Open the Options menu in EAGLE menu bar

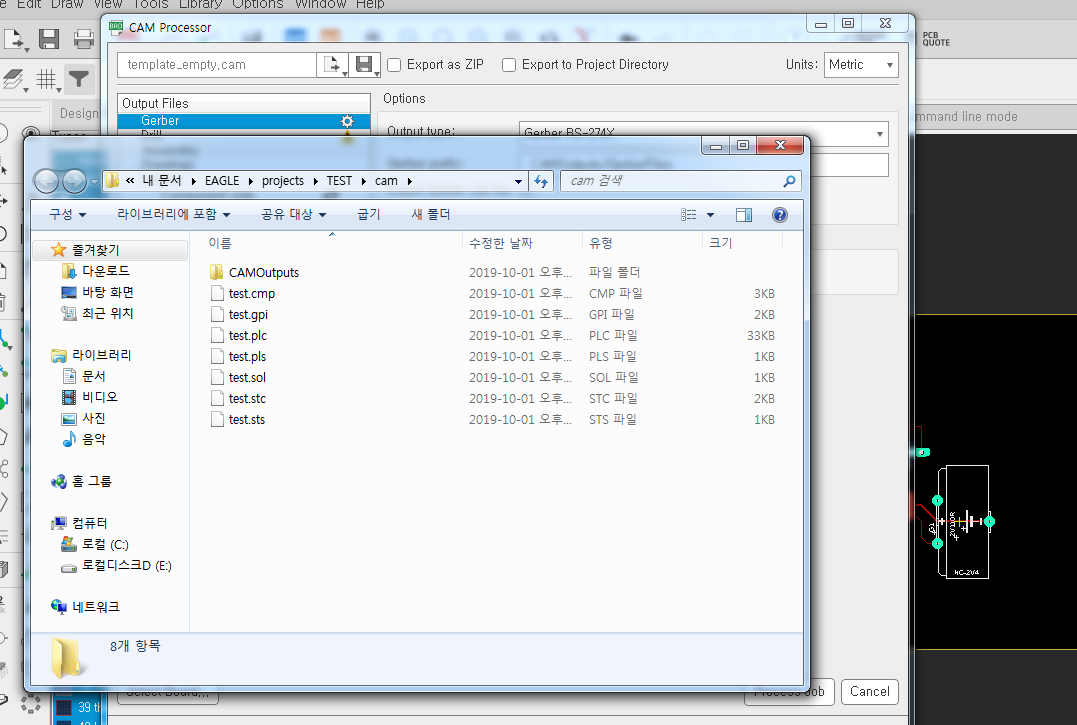[x=258, y=4]
